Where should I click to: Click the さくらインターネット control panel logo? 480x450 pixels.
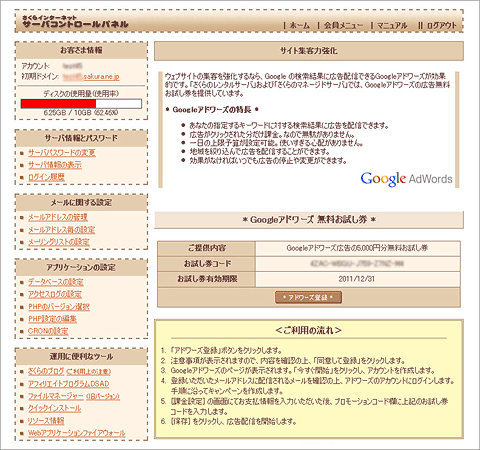coord(75,22)
